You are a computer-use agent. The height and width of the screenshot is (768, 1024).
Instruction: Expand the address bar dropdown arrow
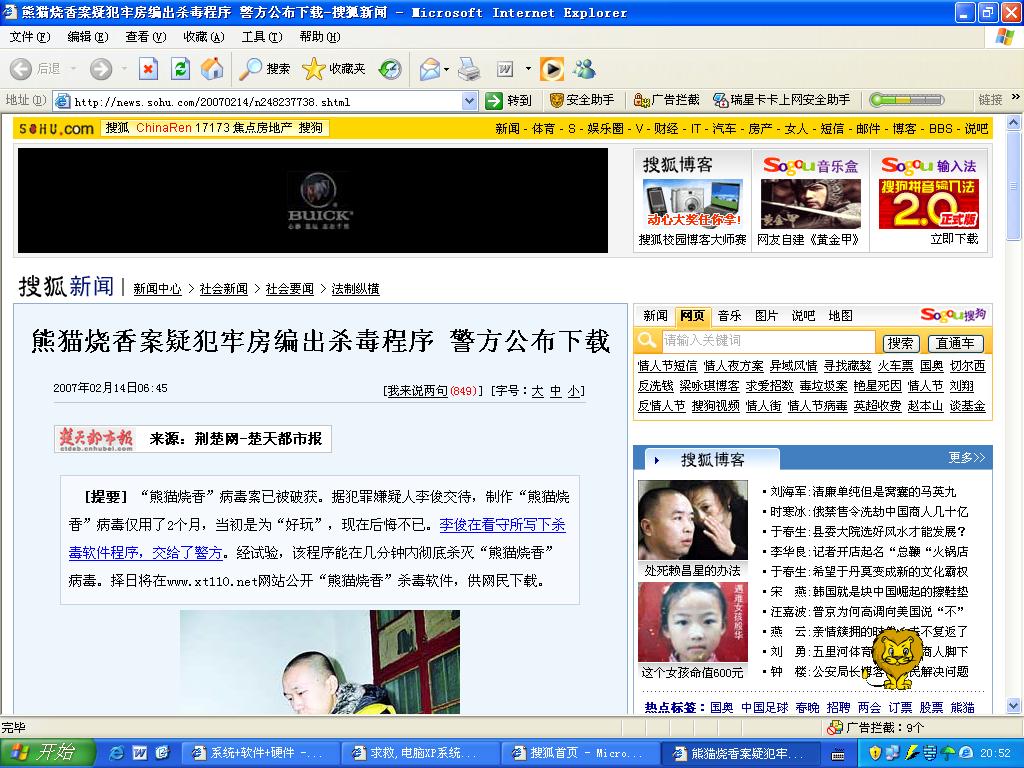click(x=469, y=101)
